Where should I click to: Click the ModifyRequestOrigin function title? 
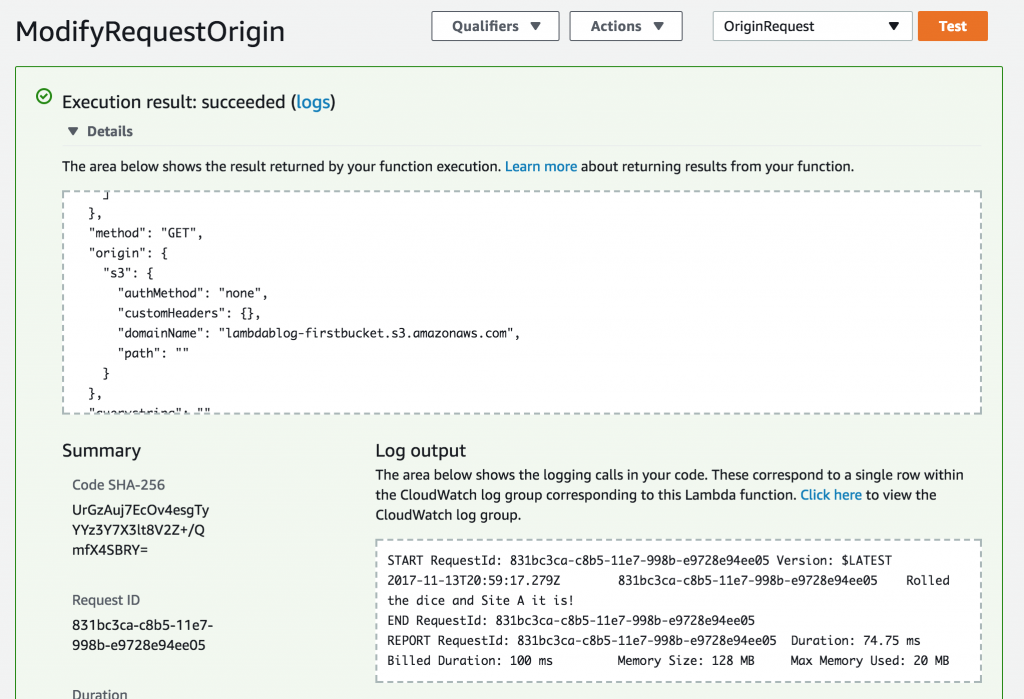(x=150, y=31)
